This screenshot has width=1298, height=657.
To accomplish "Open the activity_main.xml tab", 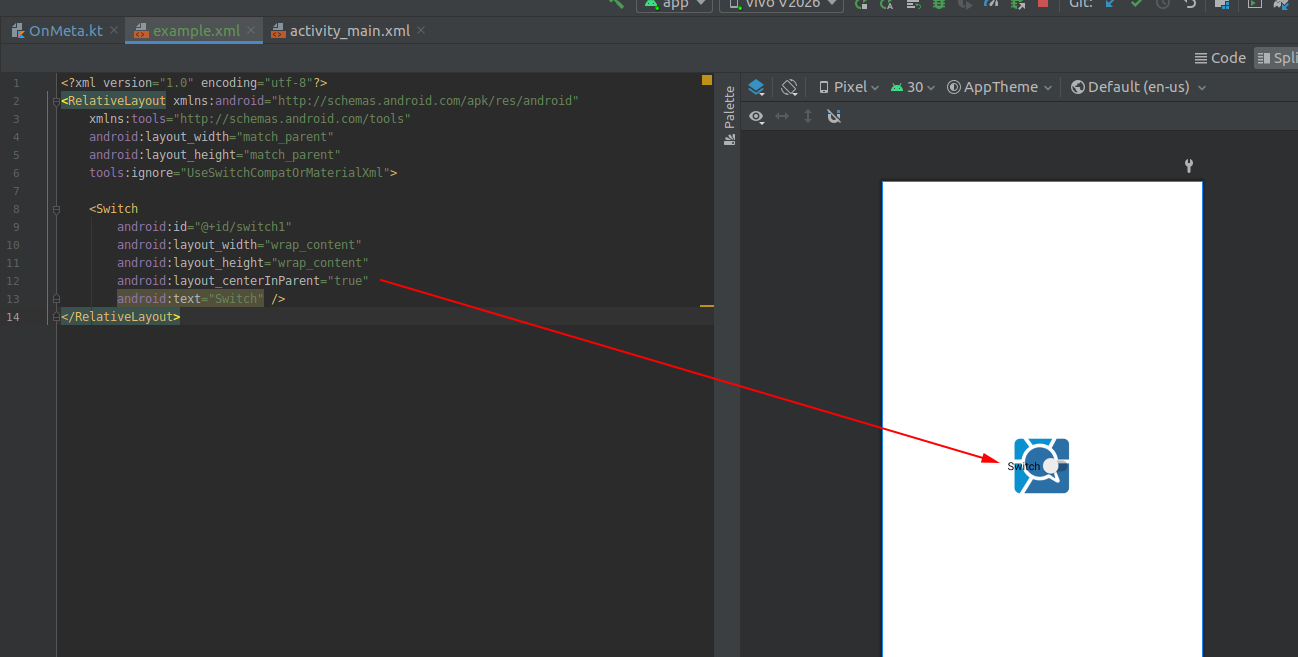I will (350, 30).
